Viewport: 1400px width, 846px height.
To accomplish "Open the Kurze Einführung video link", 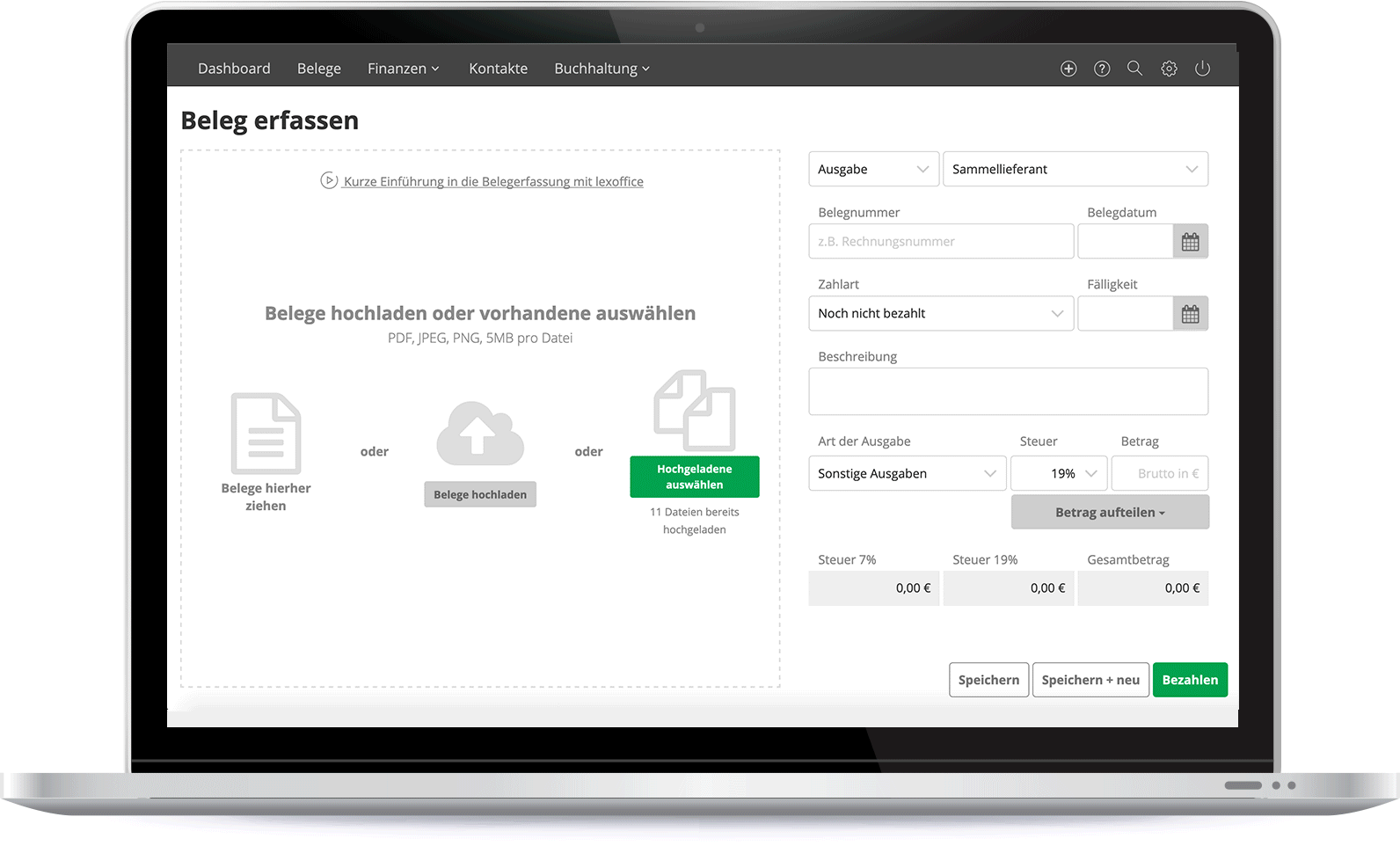I will [492, 182].
